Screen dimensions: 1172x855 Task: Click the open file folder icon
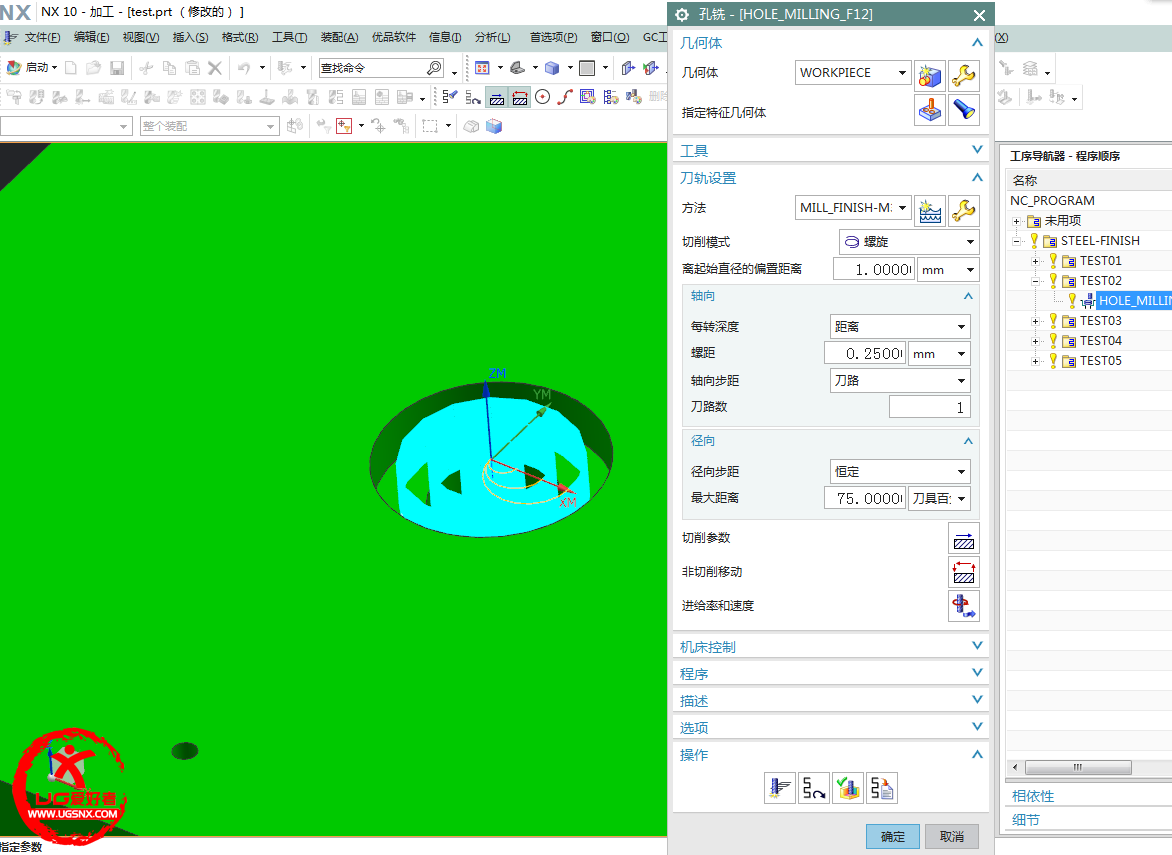click(93, 68)
